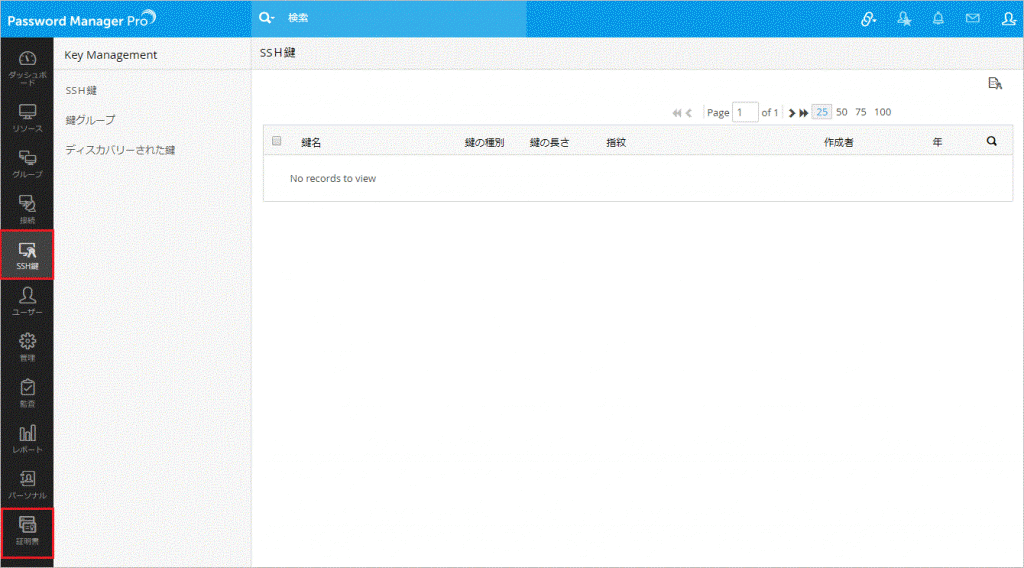Sort by 指紋 column header
The width and height of the screenshot is (1024, 568).
coord(616,142)
